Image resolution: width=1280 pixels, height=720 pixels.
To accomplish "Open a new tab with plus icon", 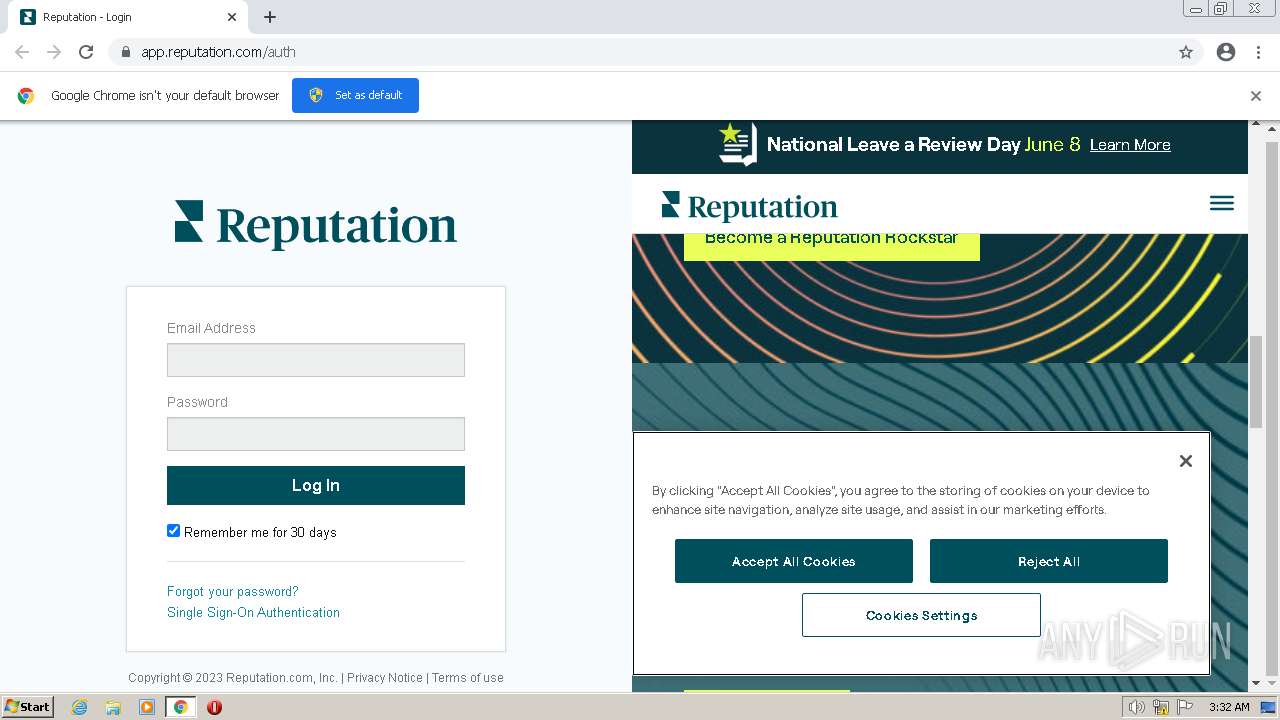I will pyautogui.click(x=270, y=17).
